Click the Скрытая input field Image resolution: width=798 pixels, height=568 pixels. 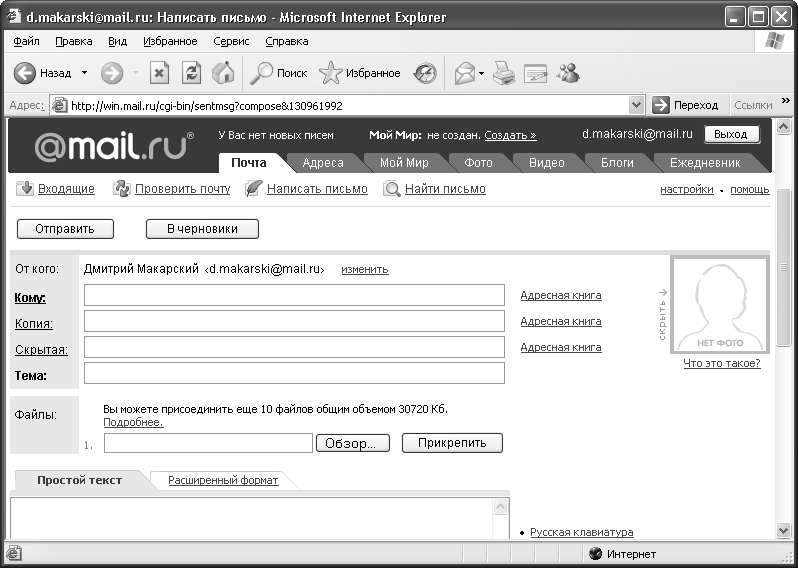coord(294,347)
